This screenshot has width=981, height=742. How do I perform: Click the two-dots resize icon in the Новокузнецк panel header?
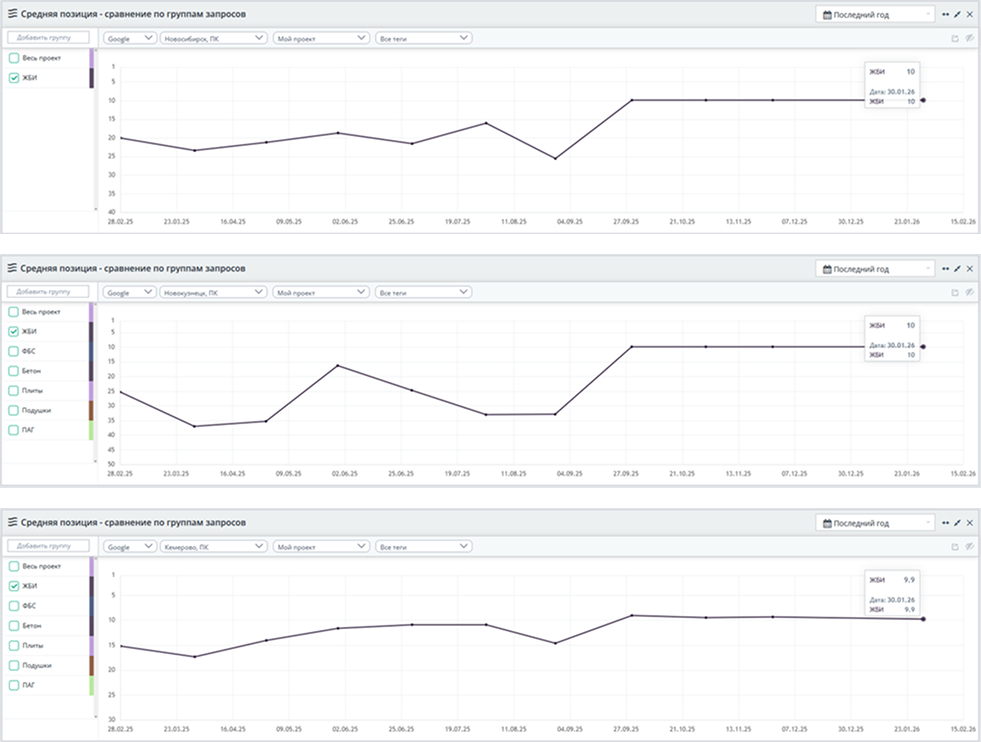(x=945, y=269)
